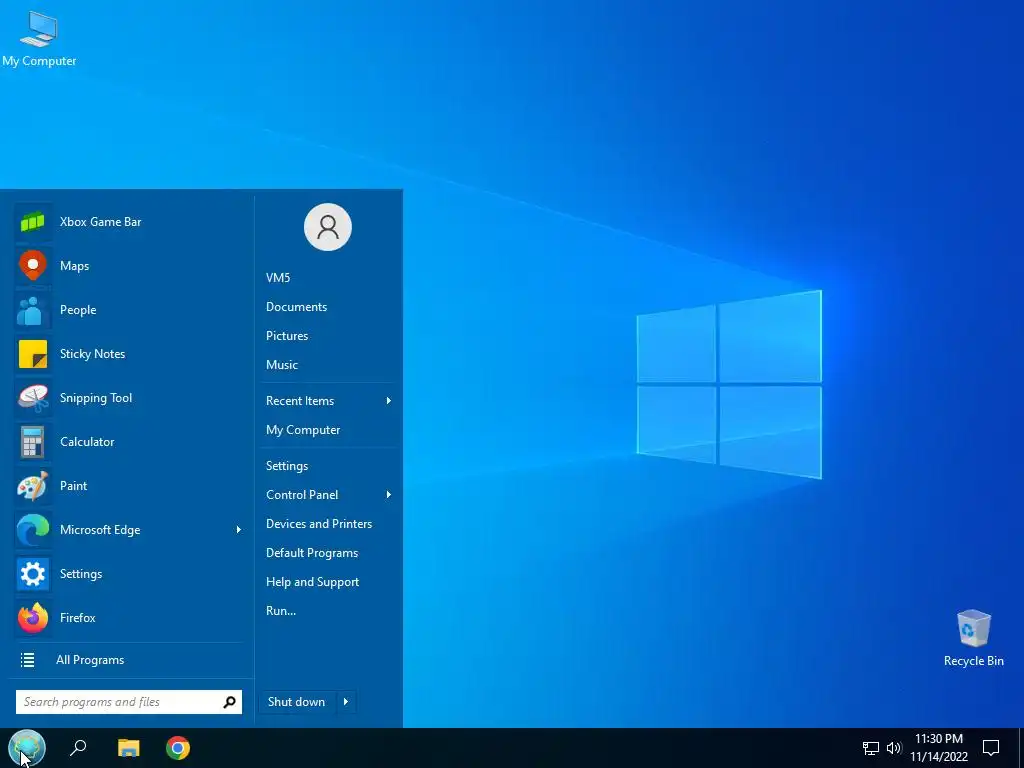
Task: Open Sticky Notes yellow icon
Action: [33, 354]
